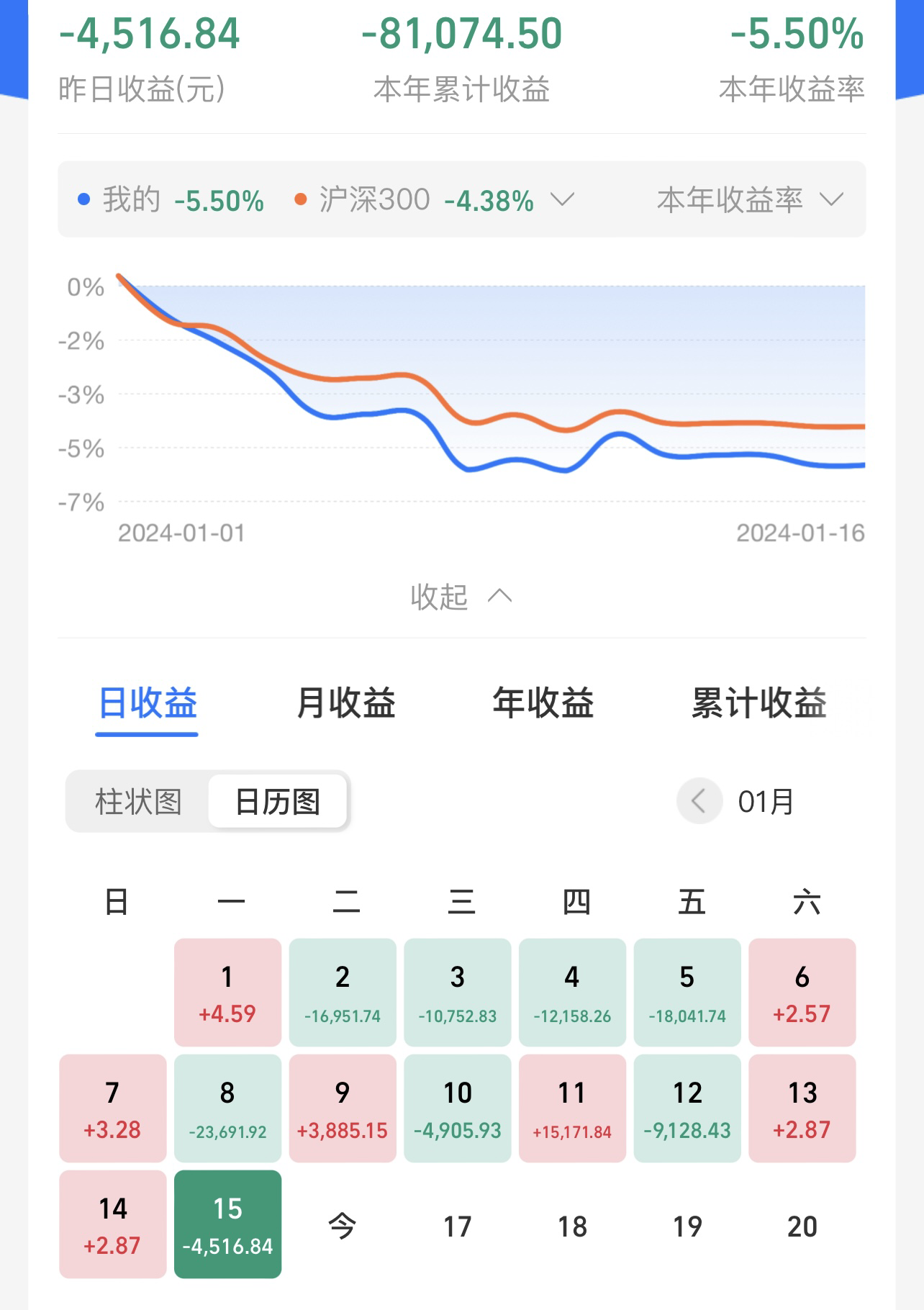Tap the 01月 month label
Viewport: 924px width, 1310px height.
point(766,801)
